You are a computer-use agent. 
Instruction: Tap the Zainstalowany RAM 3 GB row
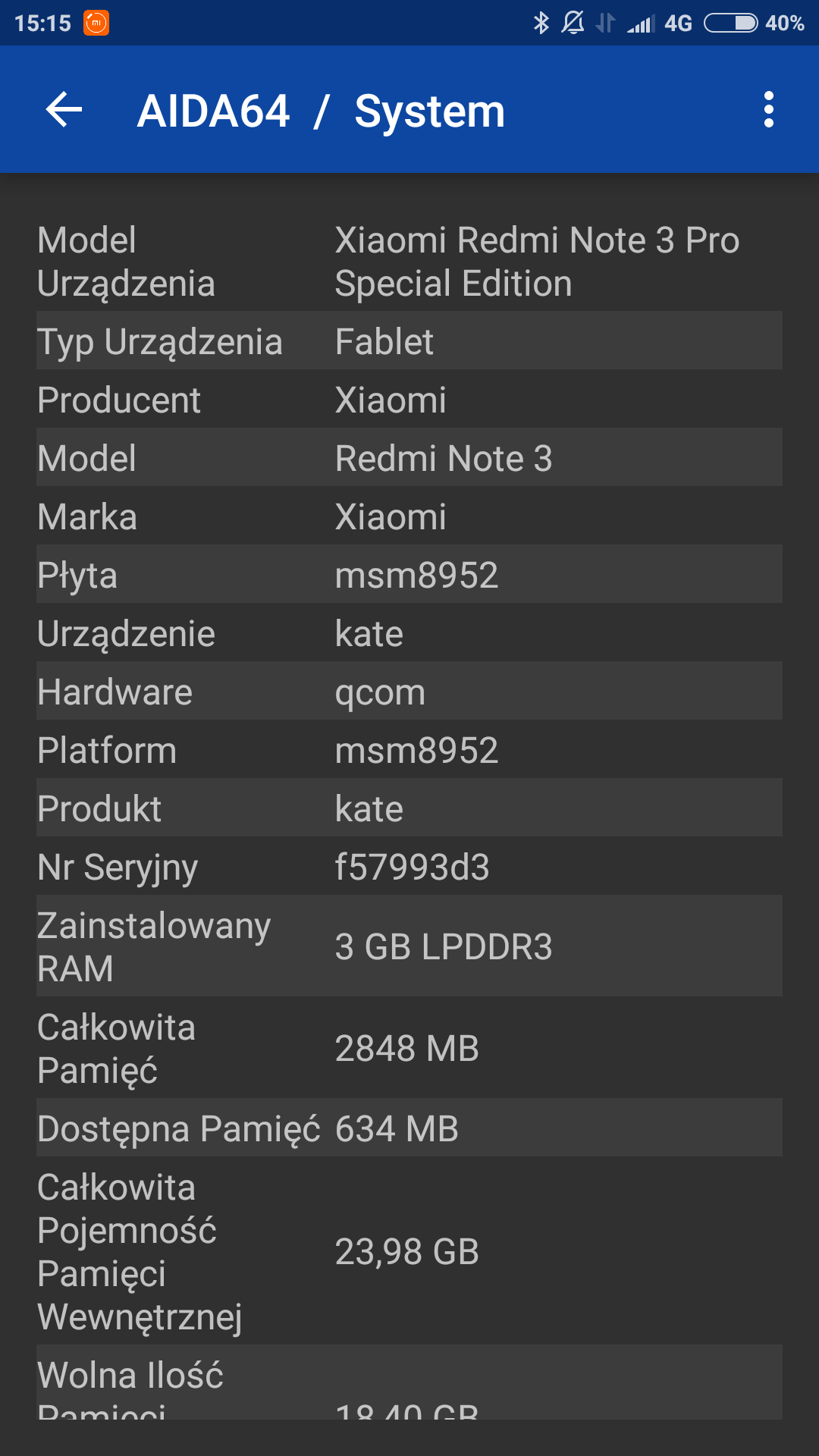(409, 946)
